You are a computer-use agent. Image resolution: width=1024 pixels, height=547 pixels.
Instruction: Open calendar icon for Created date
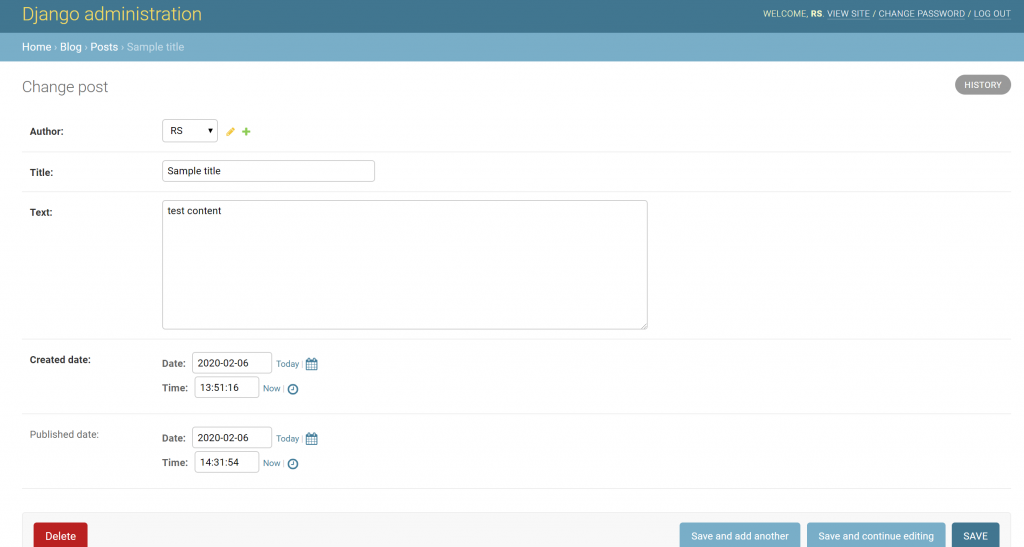pos(312,364)
